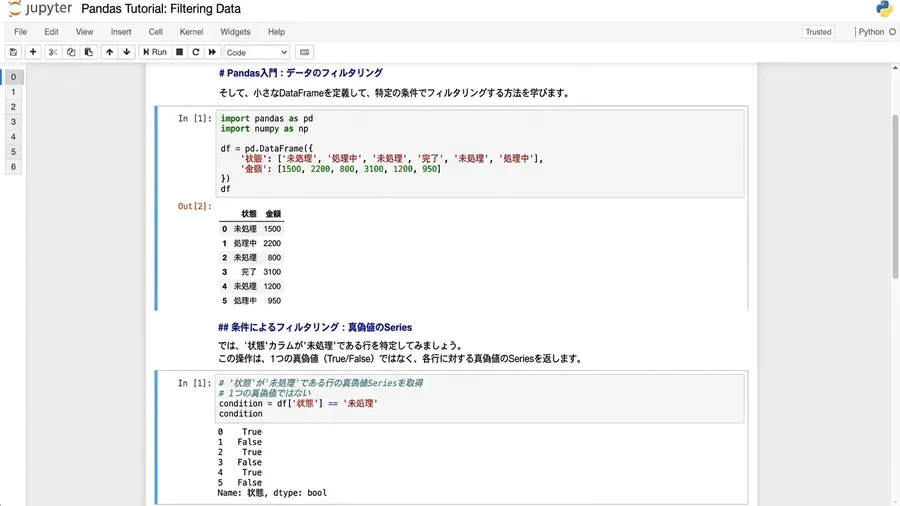Select sidebar row 4
This screenshot has height=506, width=900.
point(13,137)
